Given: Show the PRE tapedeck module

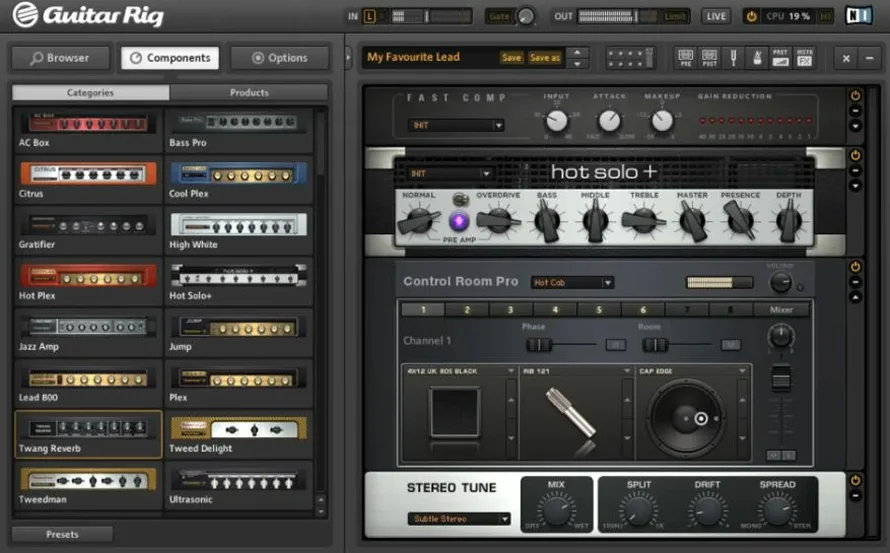Looking at the screenshot, I should click(685, 57).
